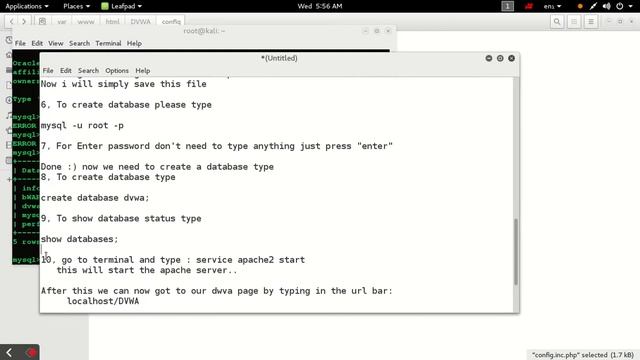Open Leafpad Options menu
Image resolution: width=640 pixels, height=360 pixels.
[x=117, y=71]
